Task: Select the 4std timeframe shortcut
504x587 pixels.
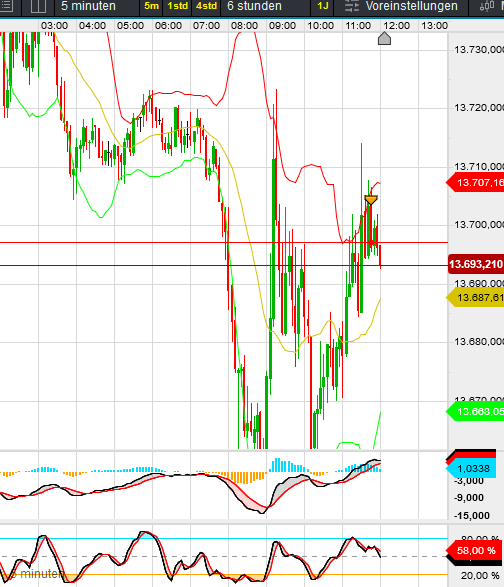Action: pos(206,6)
